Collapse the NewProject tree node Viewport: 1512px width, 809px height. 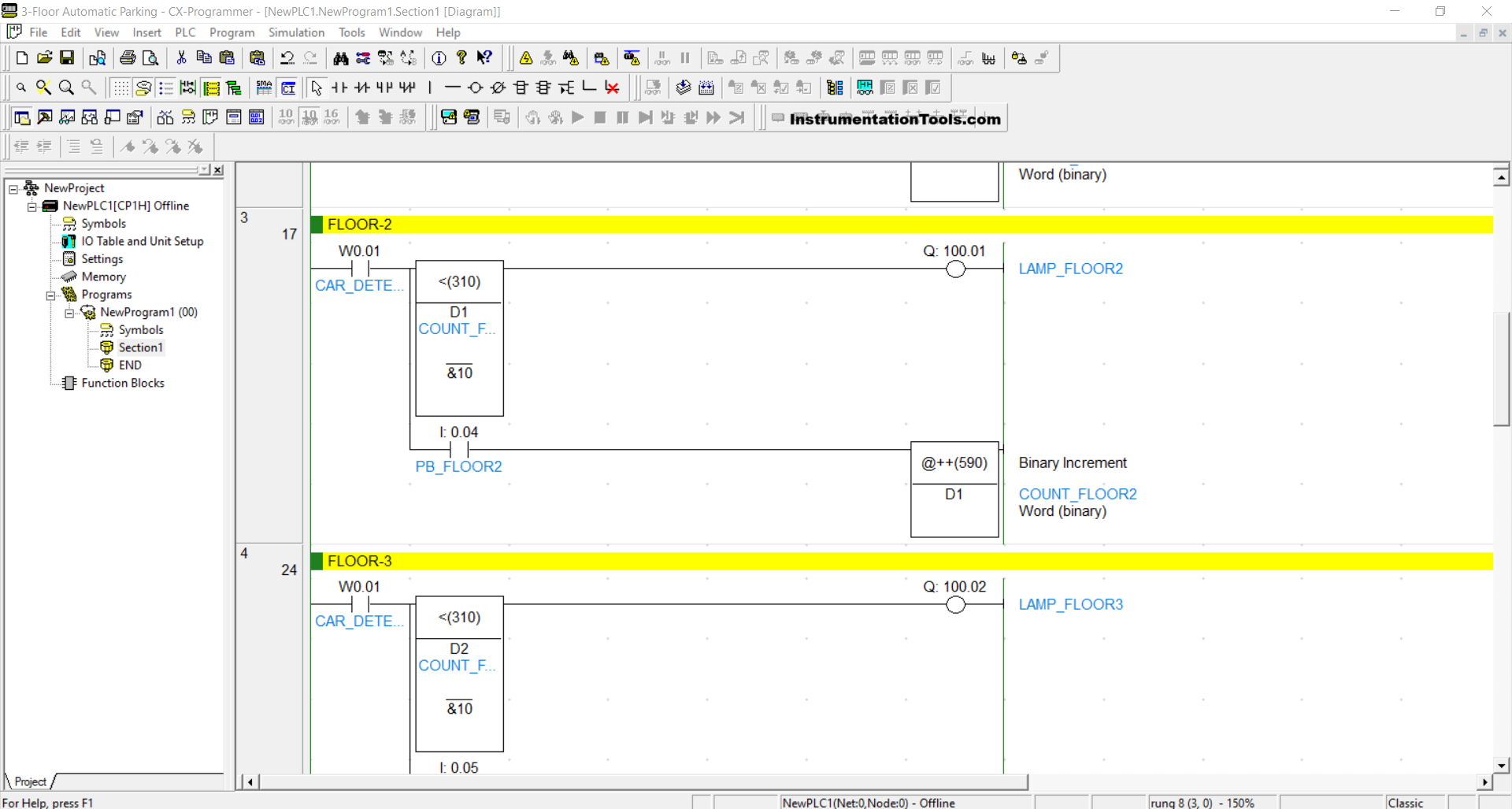[x=13, y=189]
